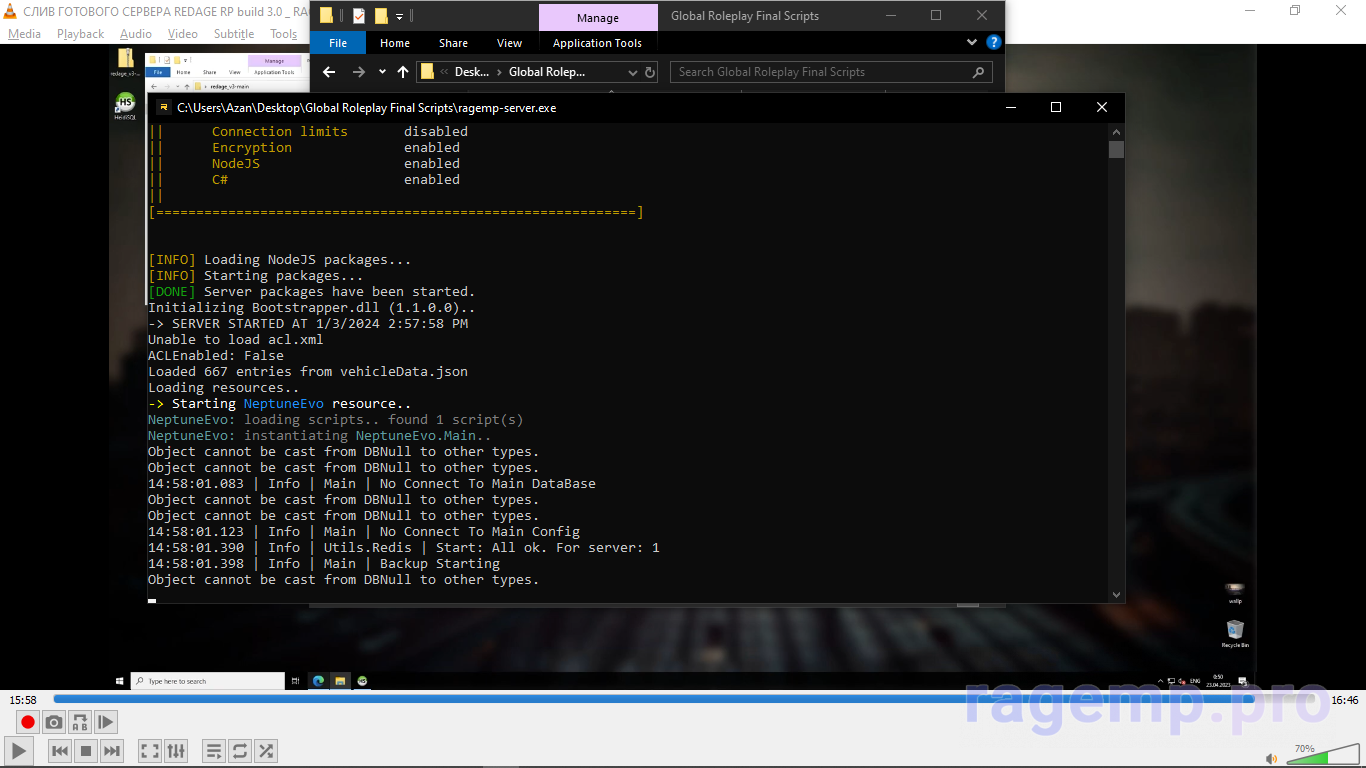This screenshot has width=1366, height=768.
Task: Go back in dark explorer navigation
Action: point(329,72)
